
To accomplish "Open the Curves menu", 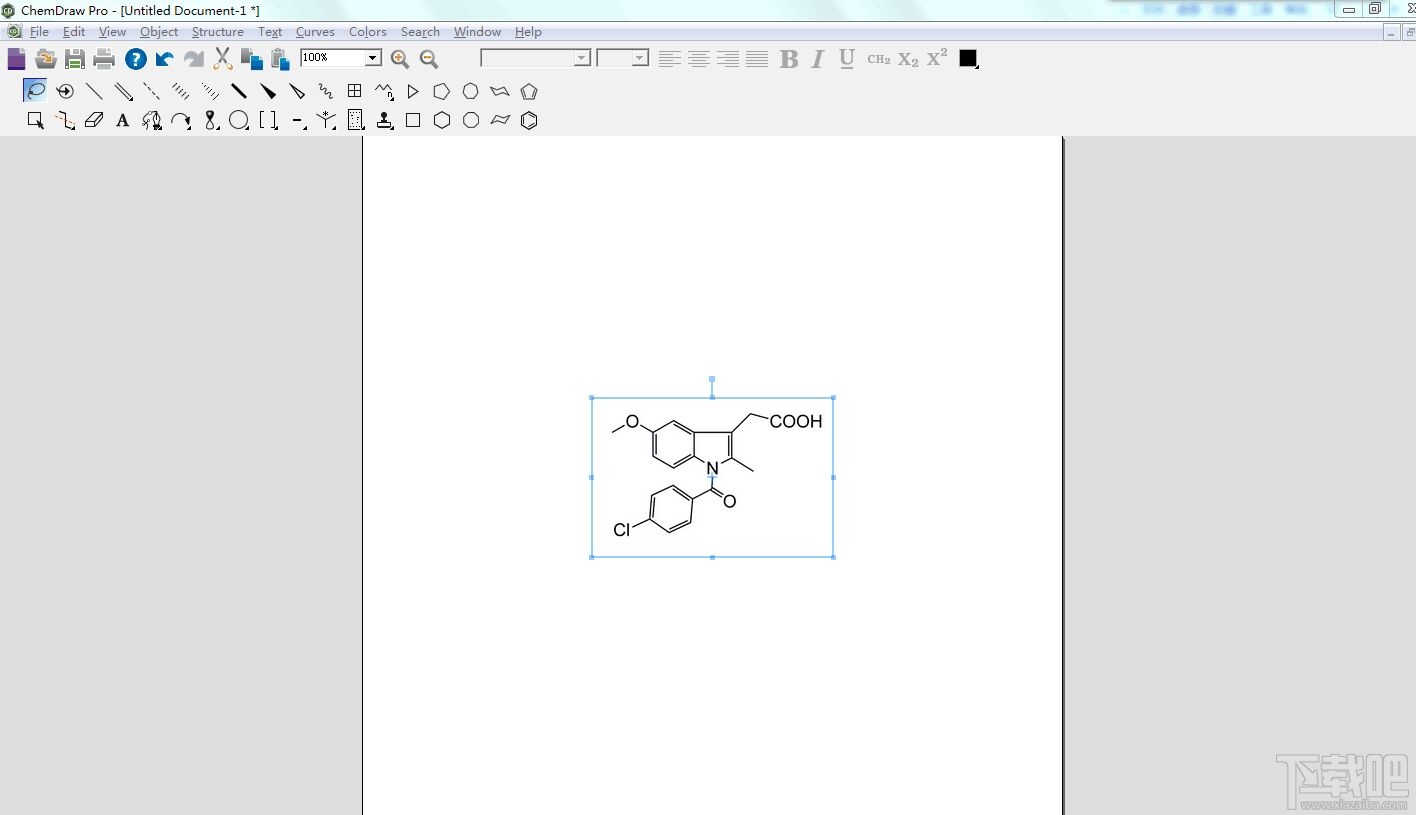I will pyautogui.click(x=315, y=32).
